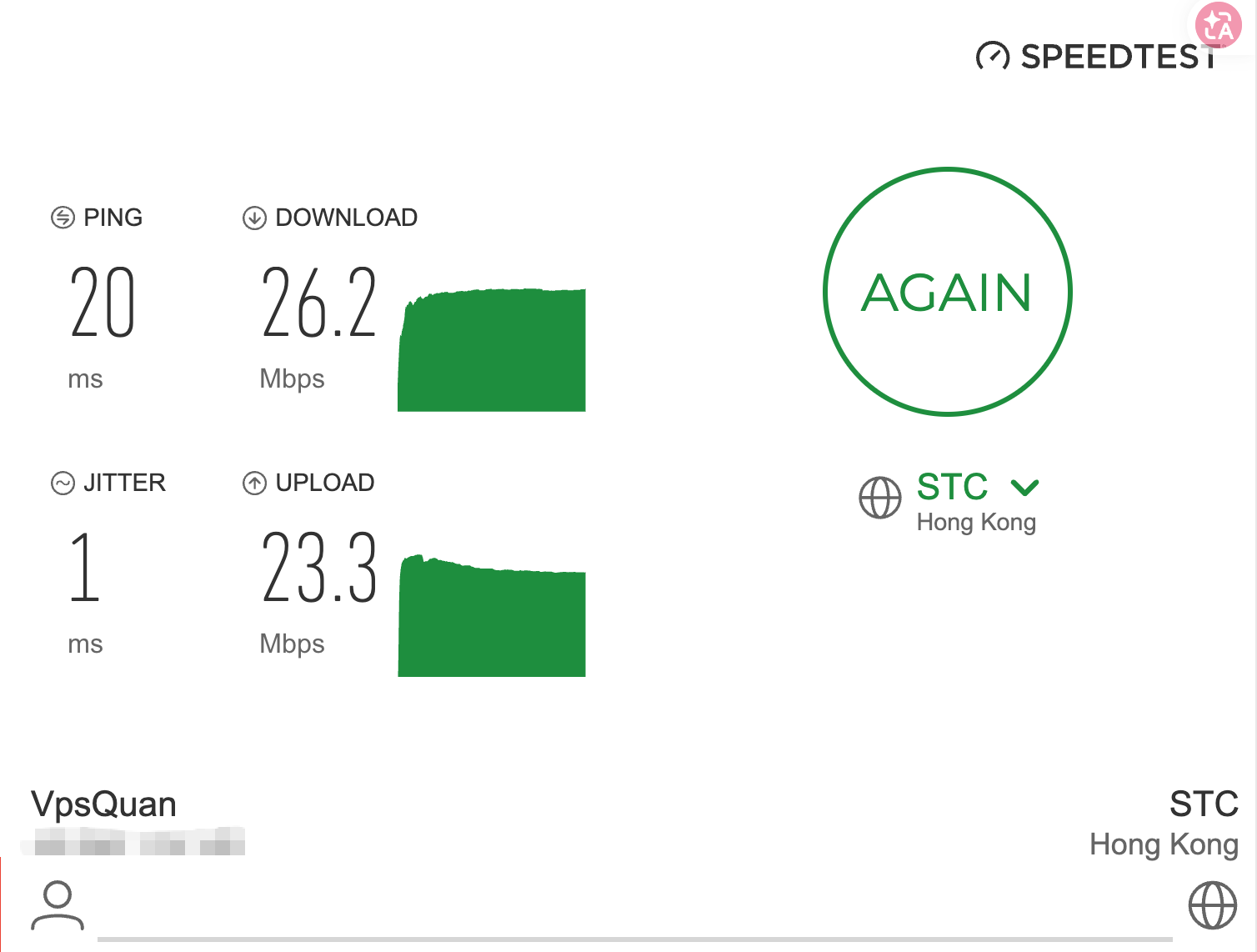Click the user profile icon at bottom left
The height and width of the screenshot is (952, 1257).
(x=58, y=904)
